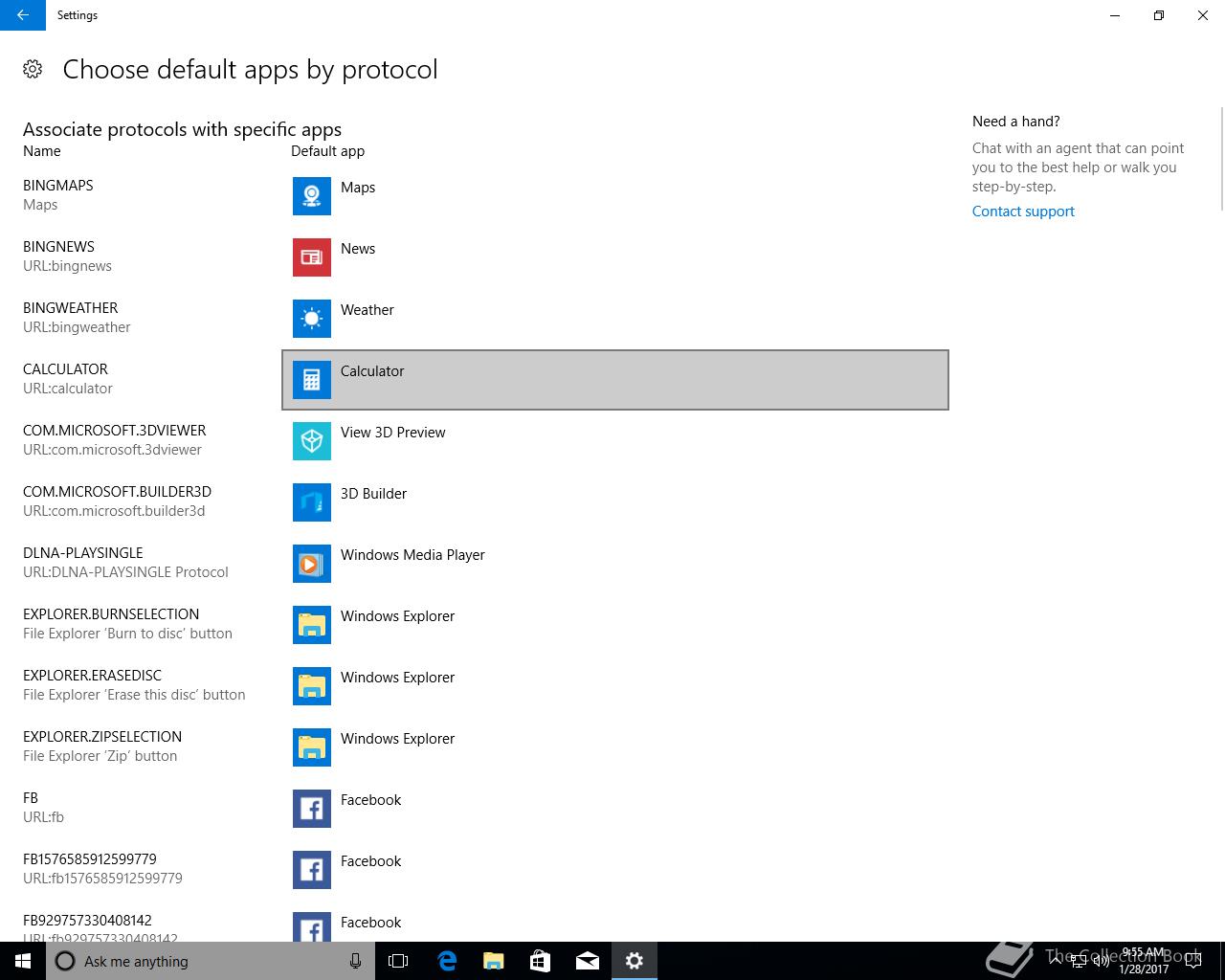Launch Microsoft Edge from the taskbar

tap(446, 961)
